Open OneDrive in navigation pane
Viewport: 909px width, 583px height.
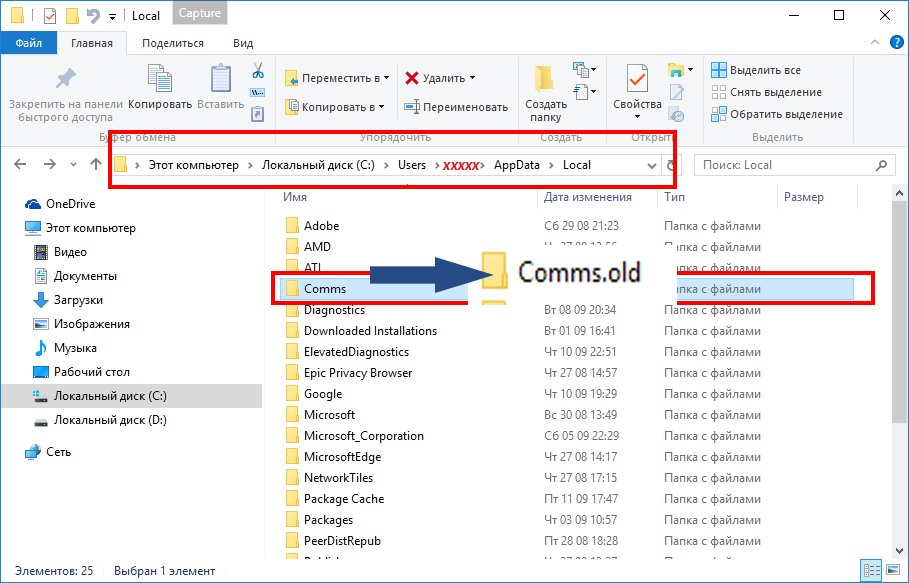click(70, 204)
